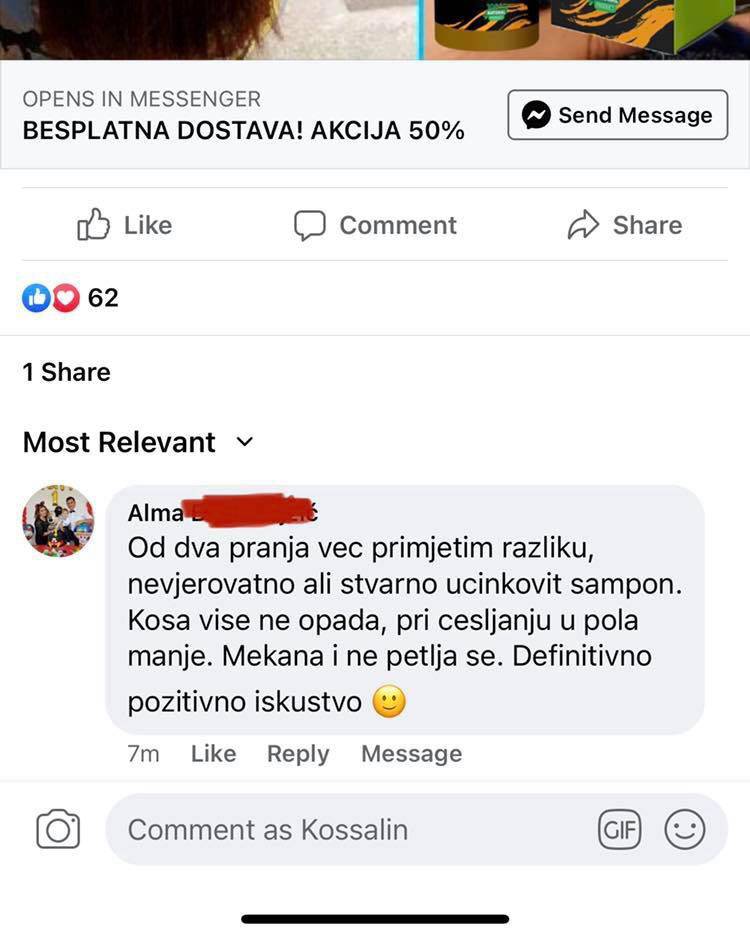Image resolution: width=750 pixels, height=938 pixels.
Task: Tap the Messenger icon in Send Message
Action: pyautogui.click(x=536, y=115)
